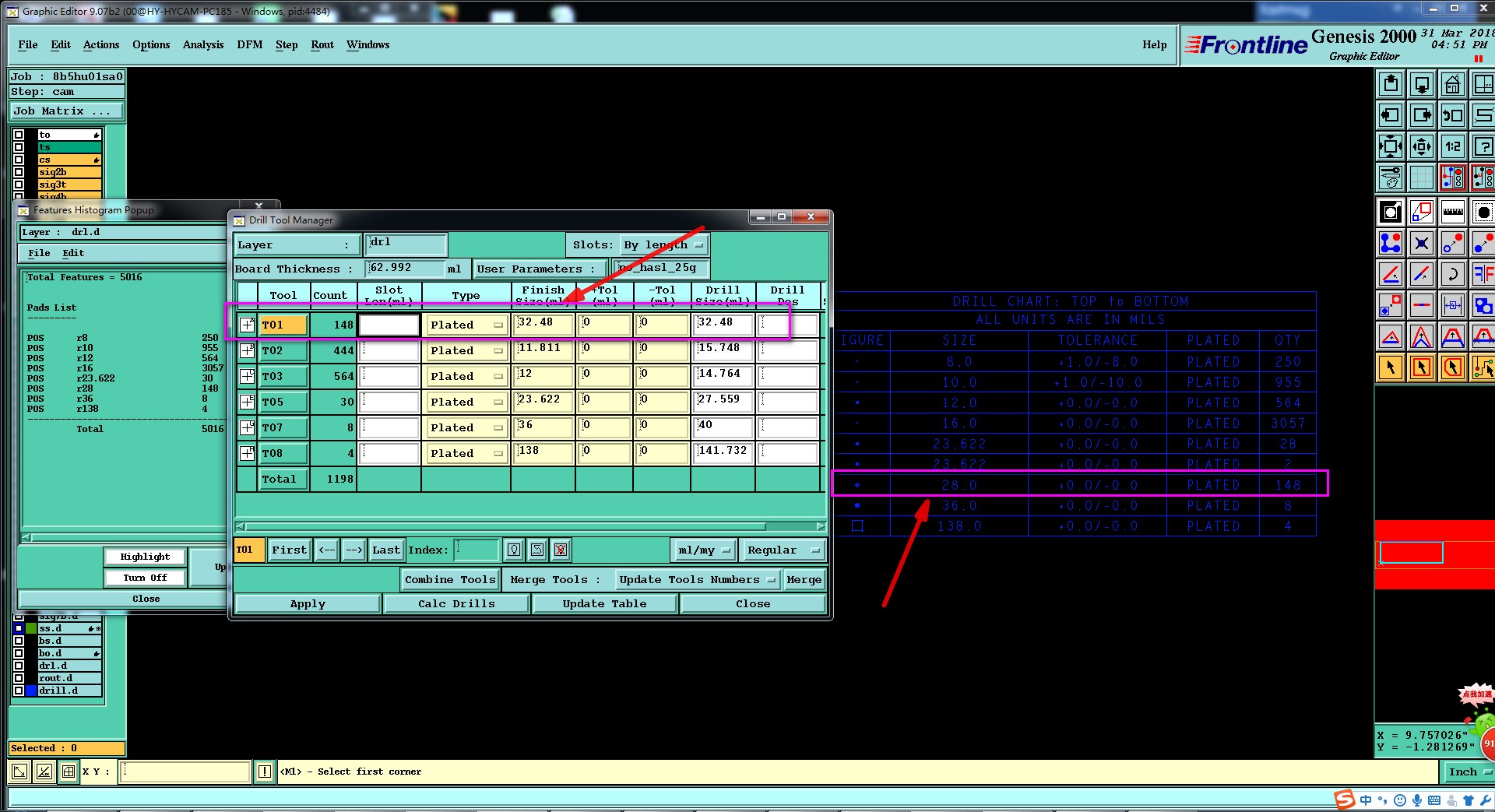Screen dimensions: 1495x812
Task: Click the light bulb icon beside Index
Action: coord(514,550)
